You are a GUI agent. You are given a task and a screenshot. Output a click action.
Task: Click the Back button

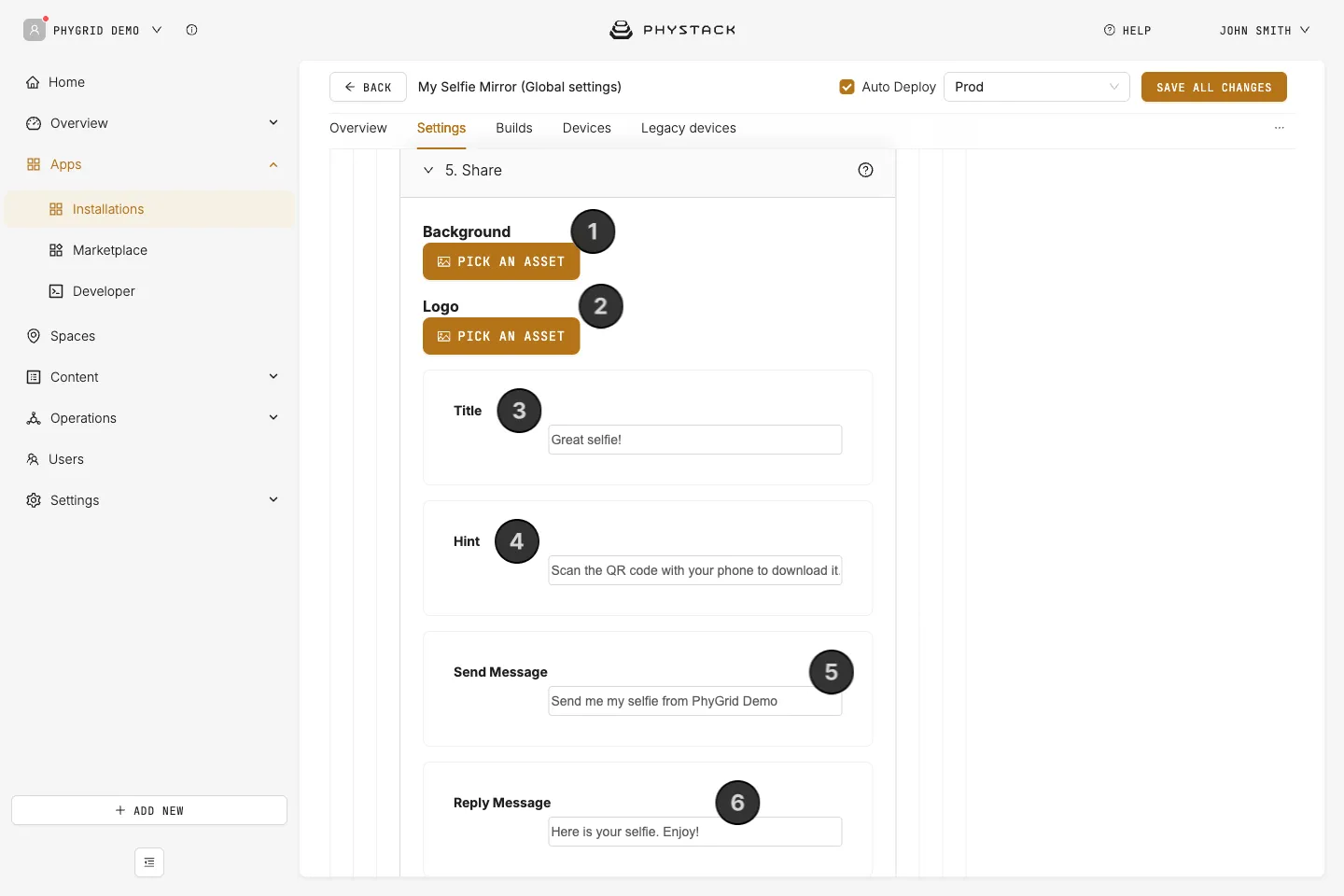click(x=368, y=87)
